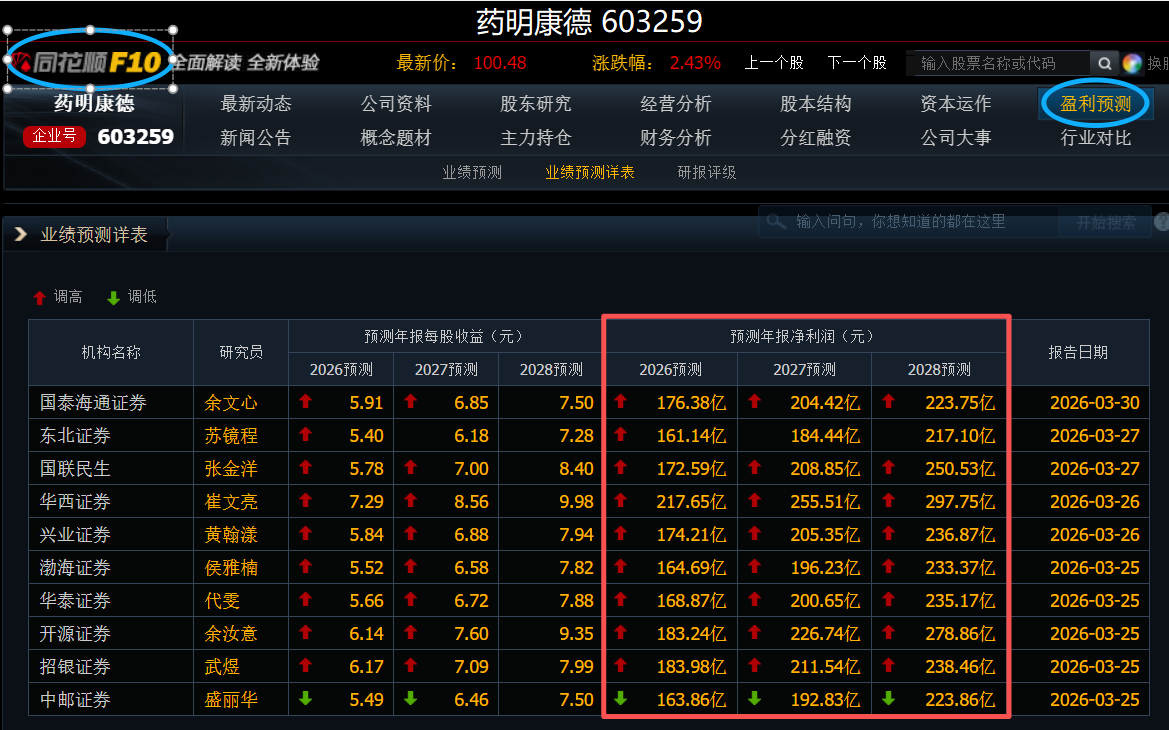Image resolution: width=1169 pixels, height=730 pixels.
Task: Open 资本运作 tab
Action: 956,104
